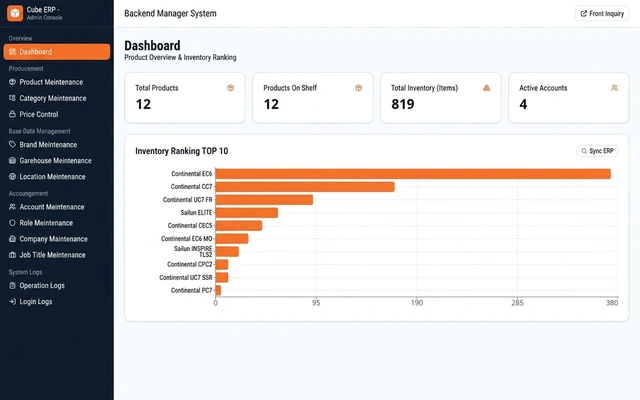This screenshot has width=640, height=400.
Task: Click the Continental EC6 bar in chart
Action: click(x=413, y=174)
